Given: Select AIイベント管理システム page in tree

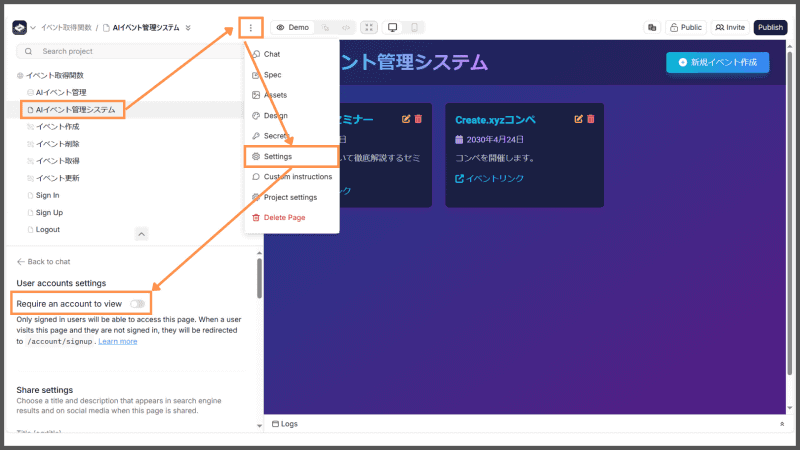Looking at the screenshot, I should click(75, 110).
